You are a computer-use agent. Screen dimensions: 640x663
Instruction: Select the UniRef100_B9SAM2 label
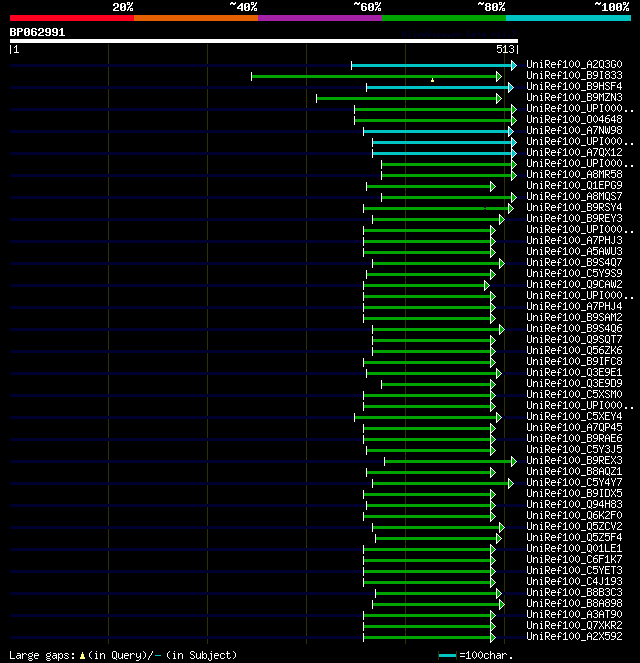574,317
